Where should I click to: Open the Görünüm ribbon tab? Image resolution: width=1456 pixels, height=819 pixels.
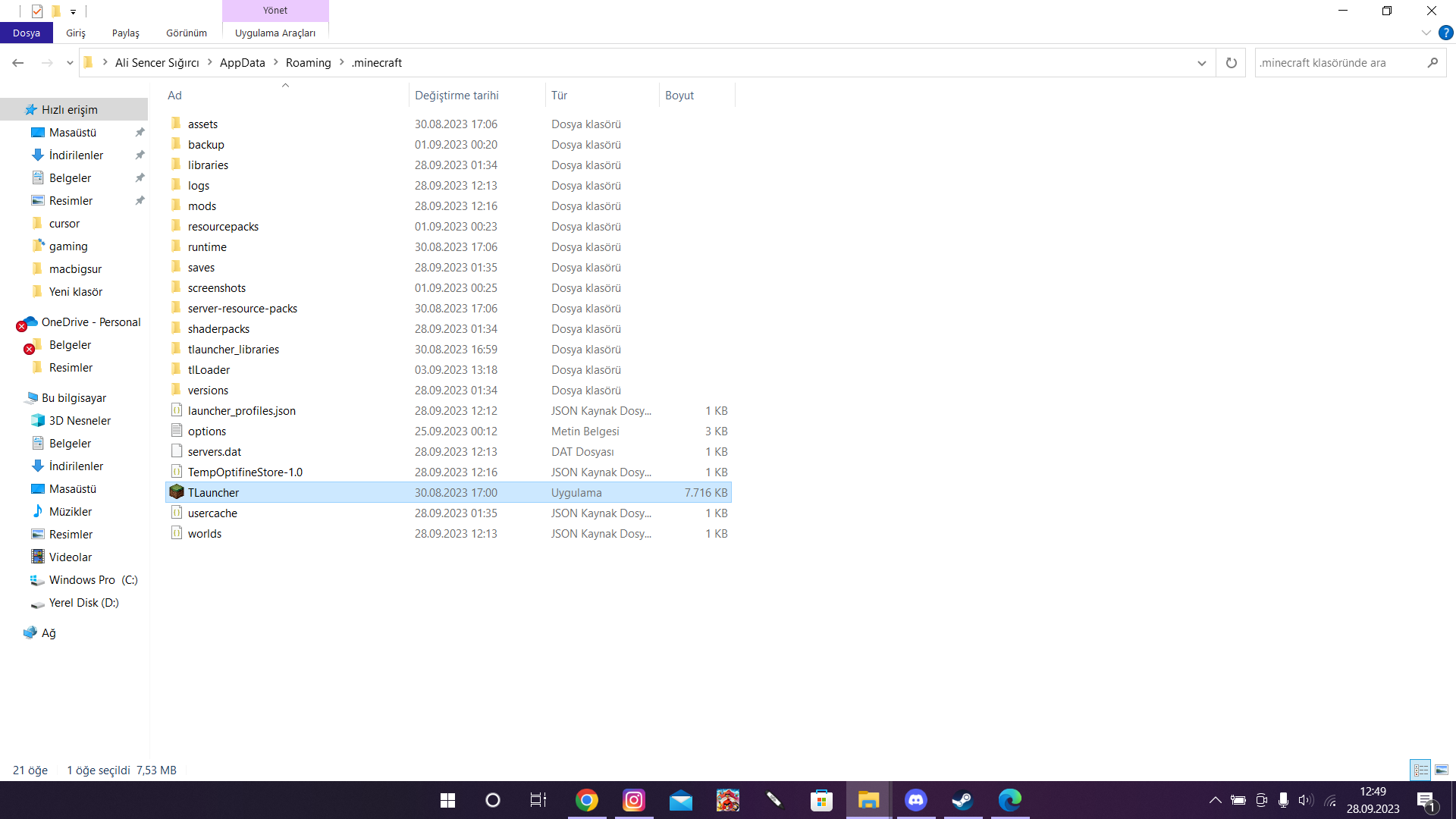tap(187, 33)
